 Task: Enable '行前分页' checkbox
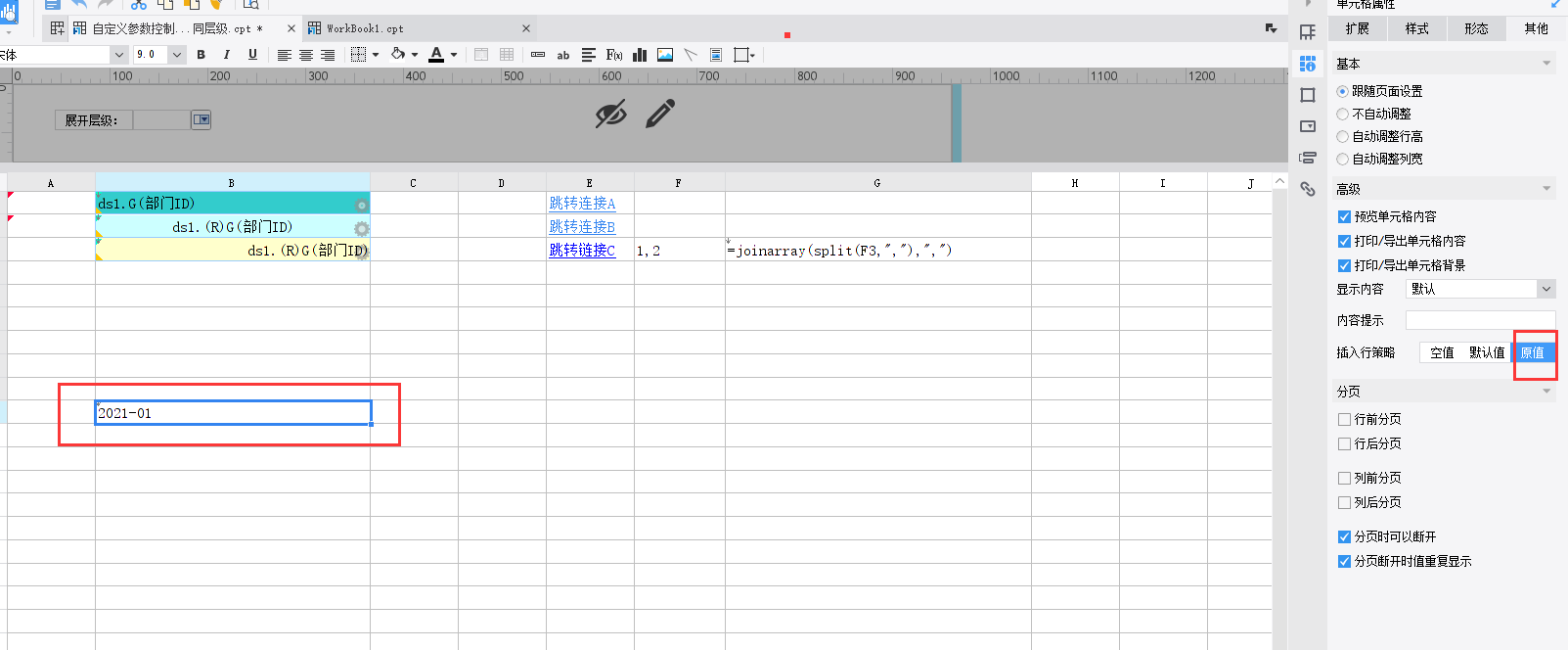[1344, 419]
